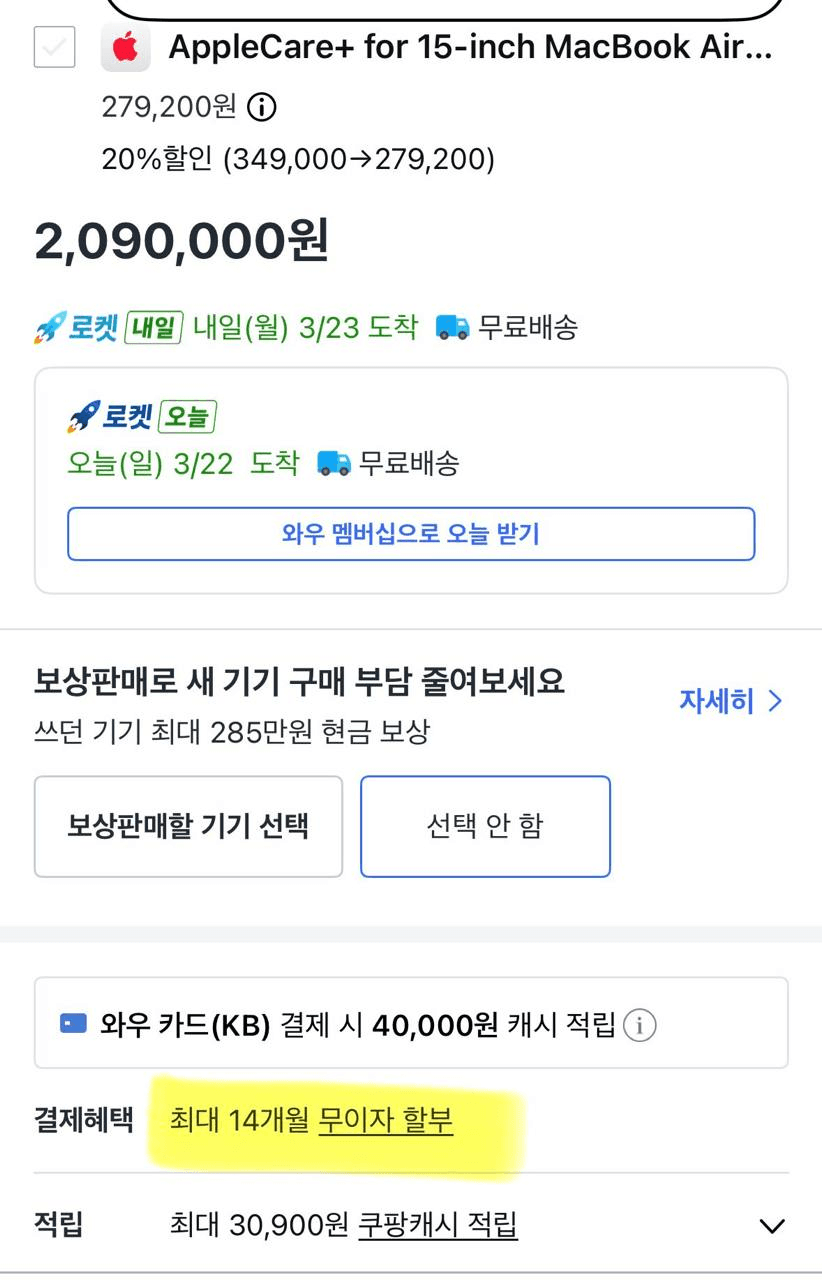Open the 쿠팡캐시 적립 link
Image resolution: width=822 pixels, height=1280 pixels.
point(437,1225)
